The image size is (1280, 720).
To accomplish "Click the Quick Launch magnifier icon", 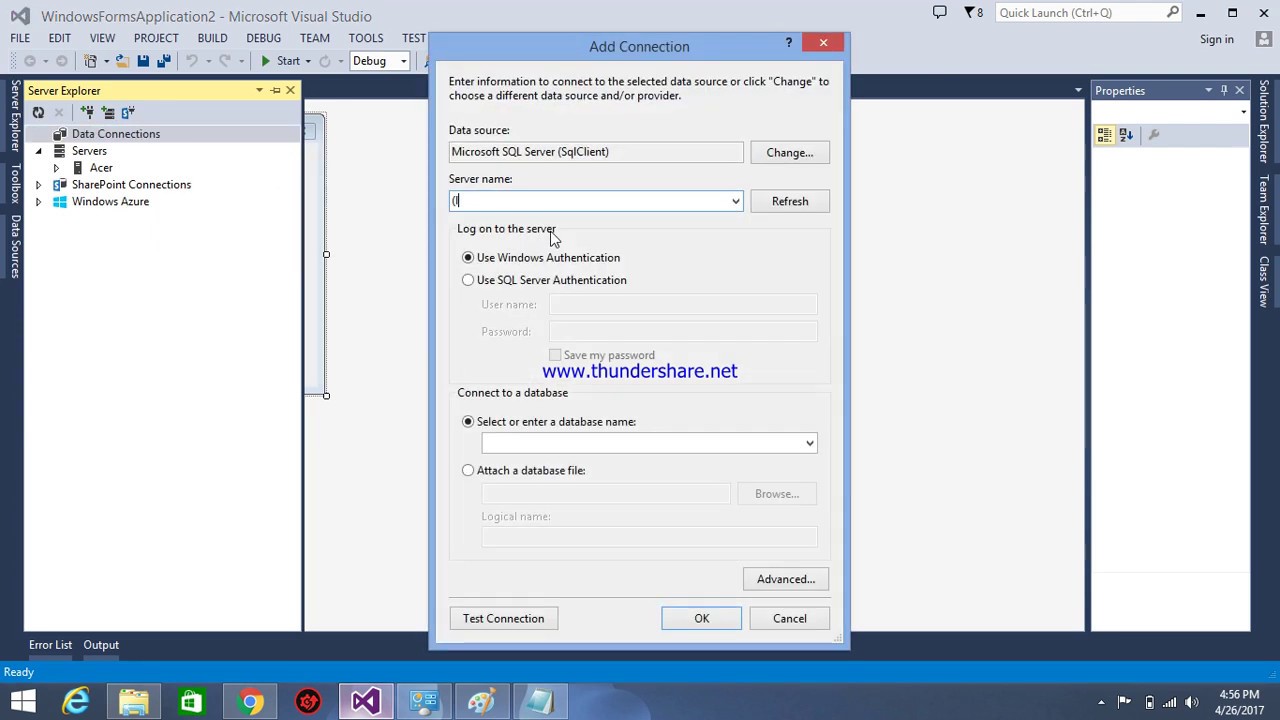I will [x=1172, y=13].
